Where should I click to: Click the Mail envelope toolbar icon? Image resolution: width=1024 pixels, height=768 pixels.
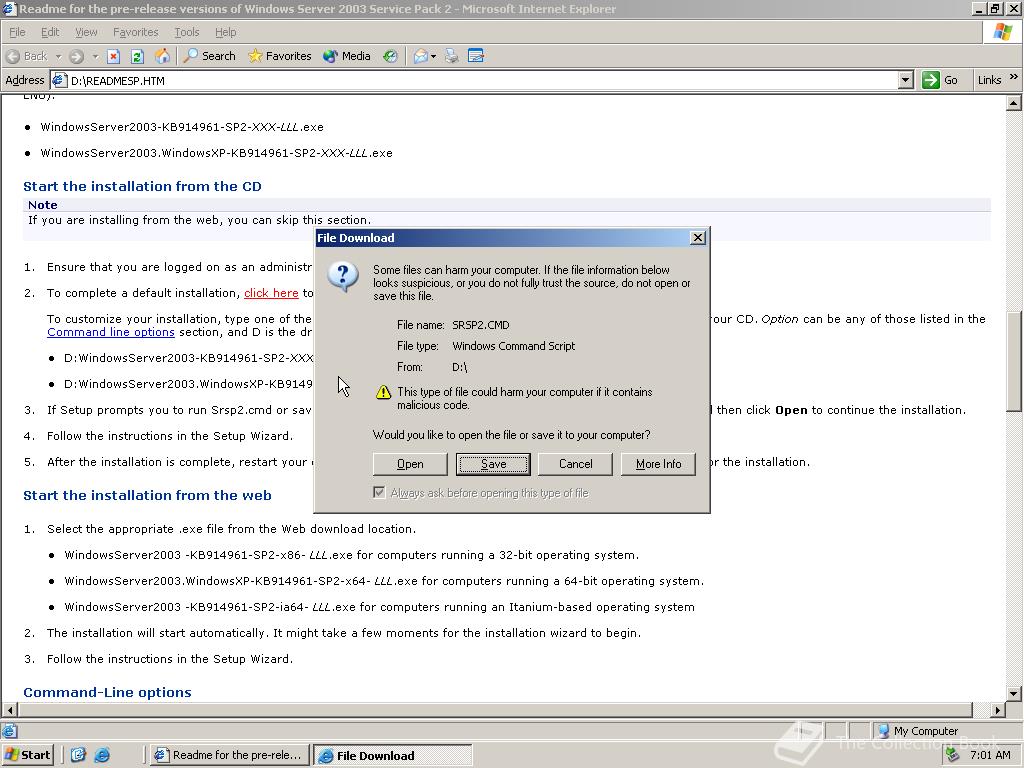421,56
